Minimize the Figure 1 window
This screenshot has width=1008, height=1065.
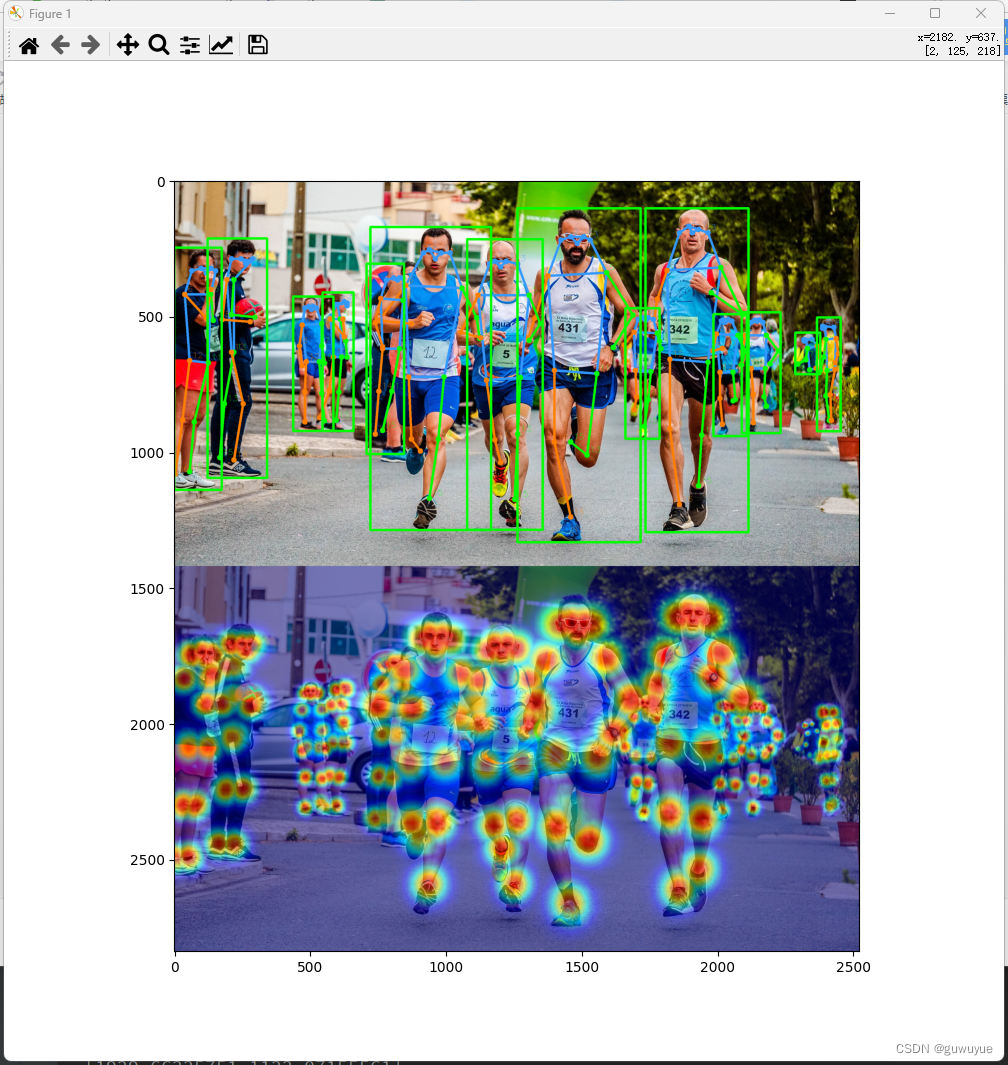point(890,14)
